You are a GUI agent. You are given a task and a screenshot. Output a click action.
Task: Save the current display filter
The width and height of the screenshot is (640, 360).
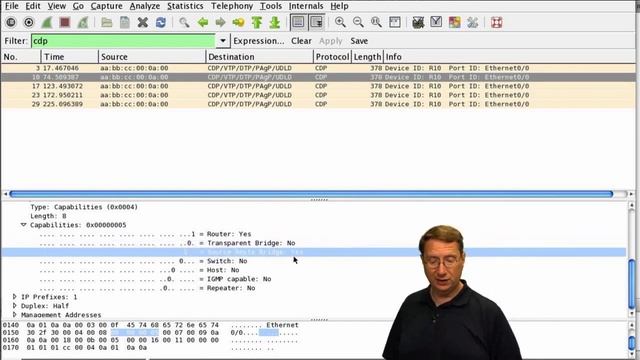tap(359, 41)
